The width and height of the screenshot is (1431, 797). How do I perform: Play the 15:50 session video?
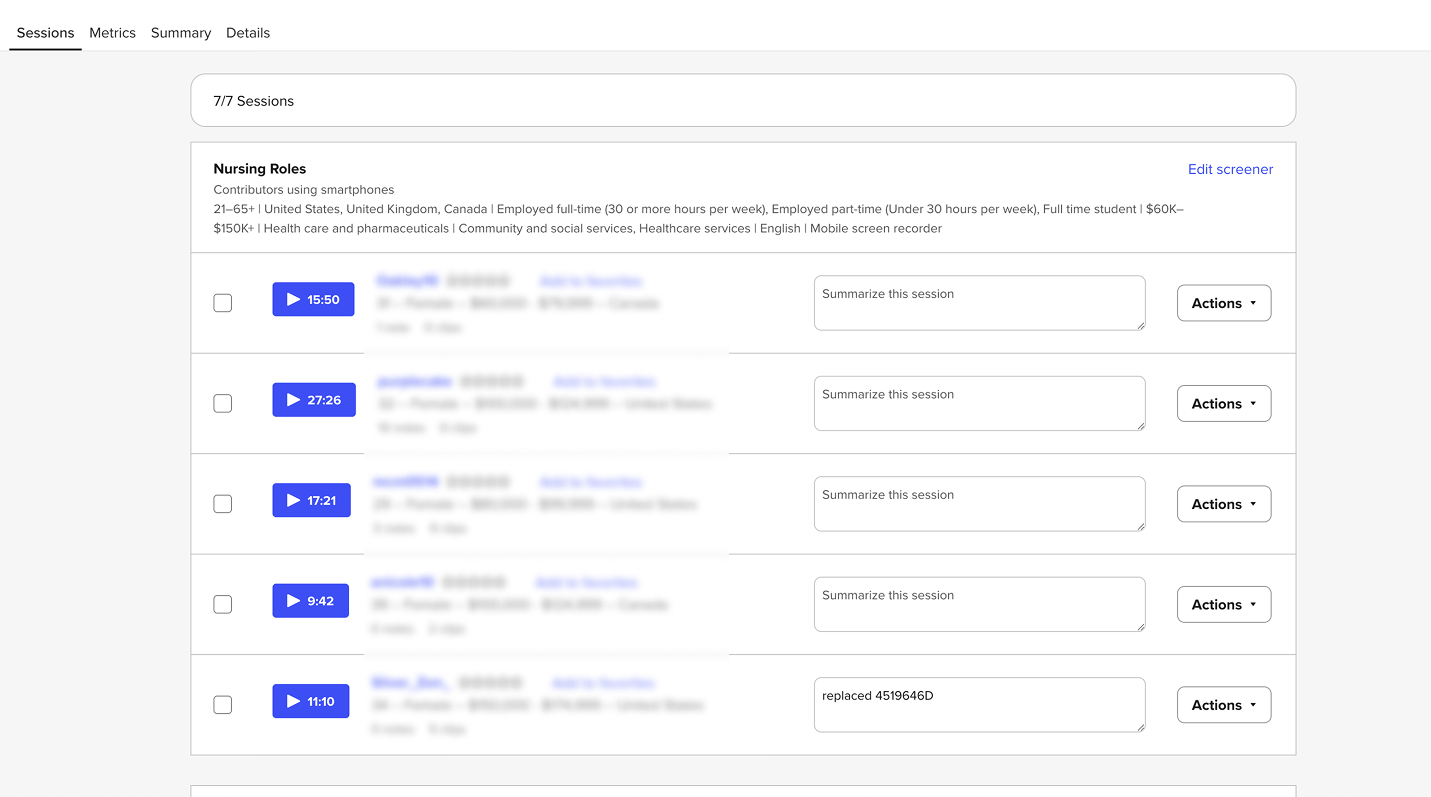(313, 299)
